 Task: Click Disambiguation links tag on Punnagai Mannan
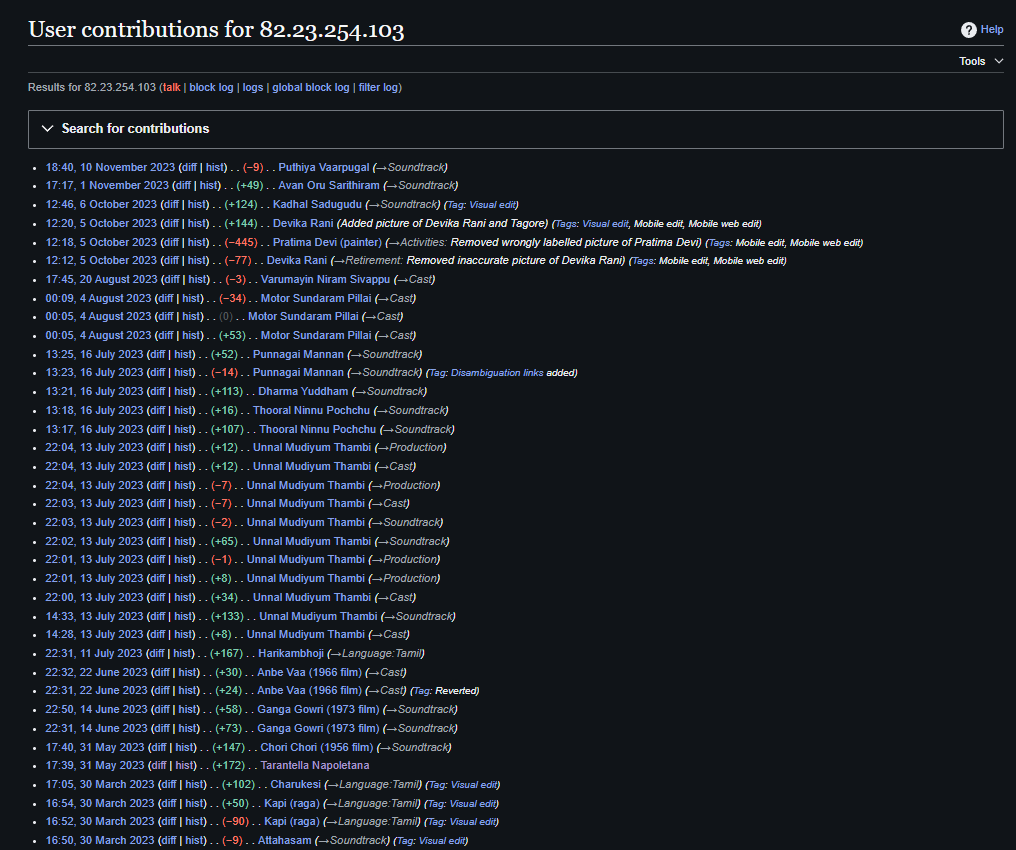click(497, 373)
